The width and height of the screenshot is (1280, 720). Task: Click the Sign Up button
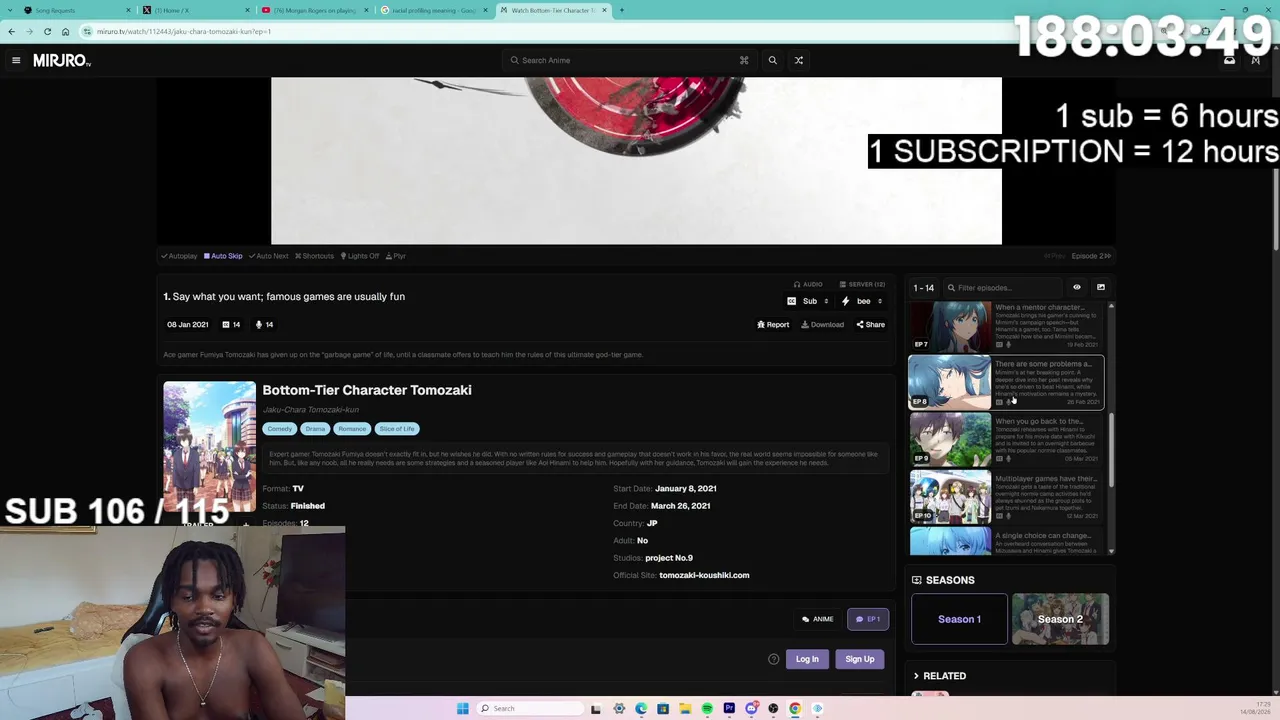860,659
